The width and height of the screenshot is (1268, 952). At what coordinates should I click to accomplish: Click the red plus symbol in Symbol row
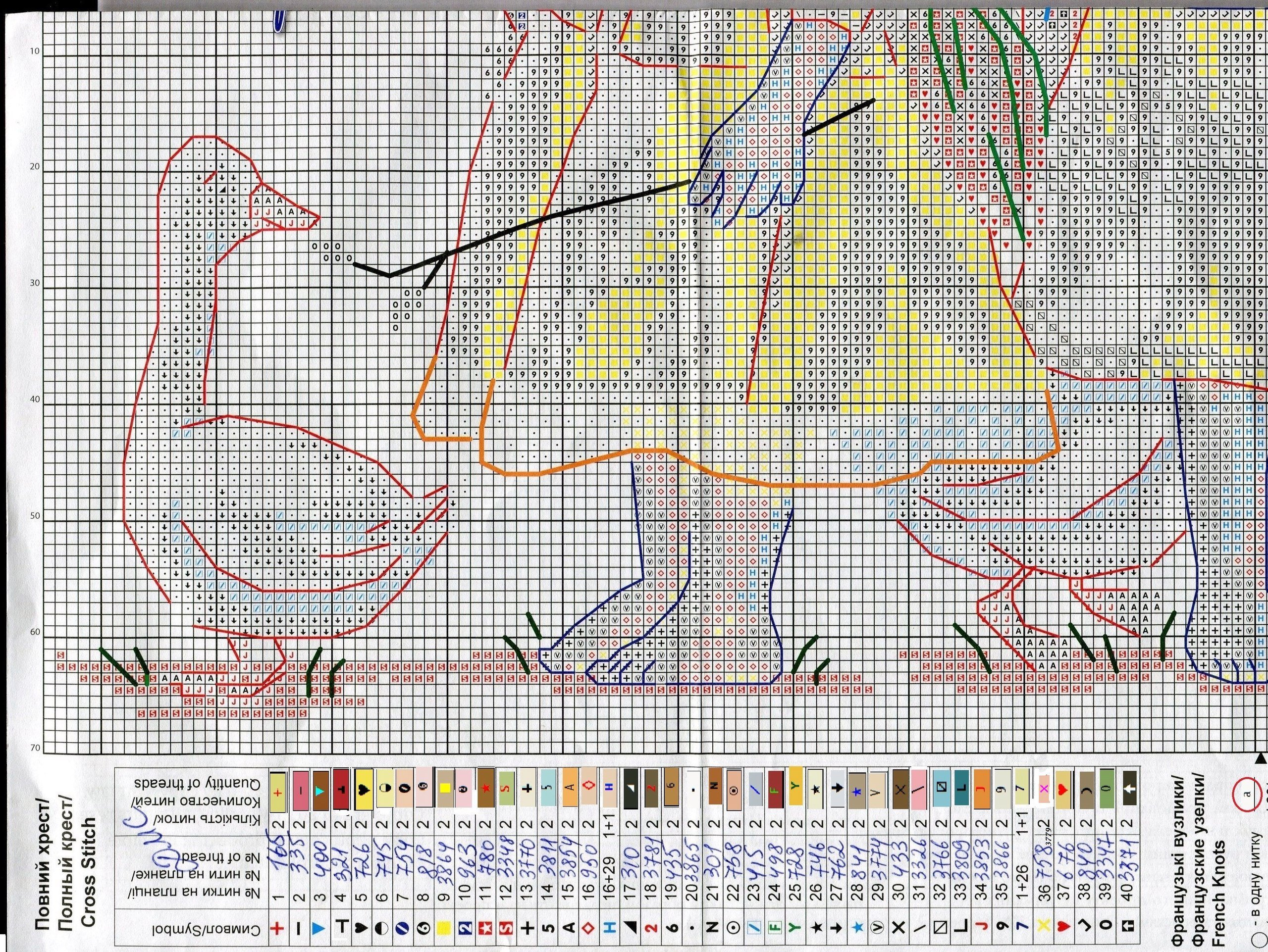[277, 929]
